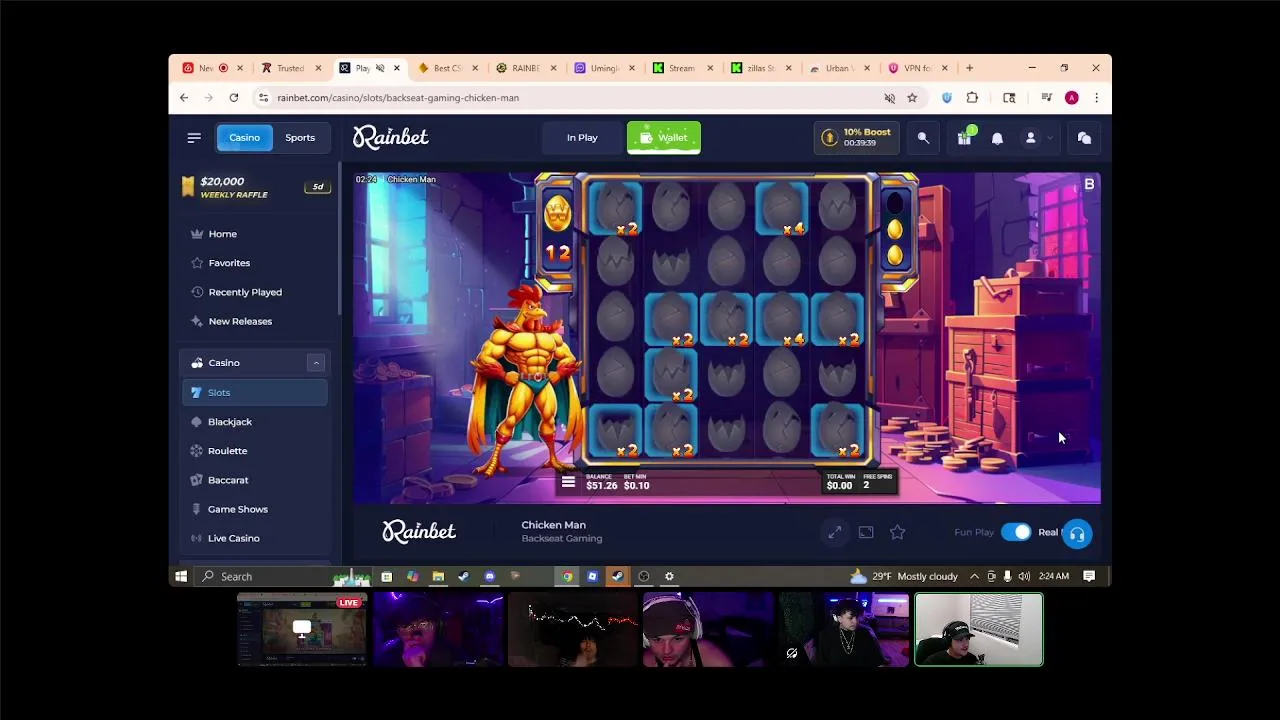The height and width of the screenshot is (720, 1280).
Task: Select the highlighted webcam thumbnail
Action: [x=979, y=629]
